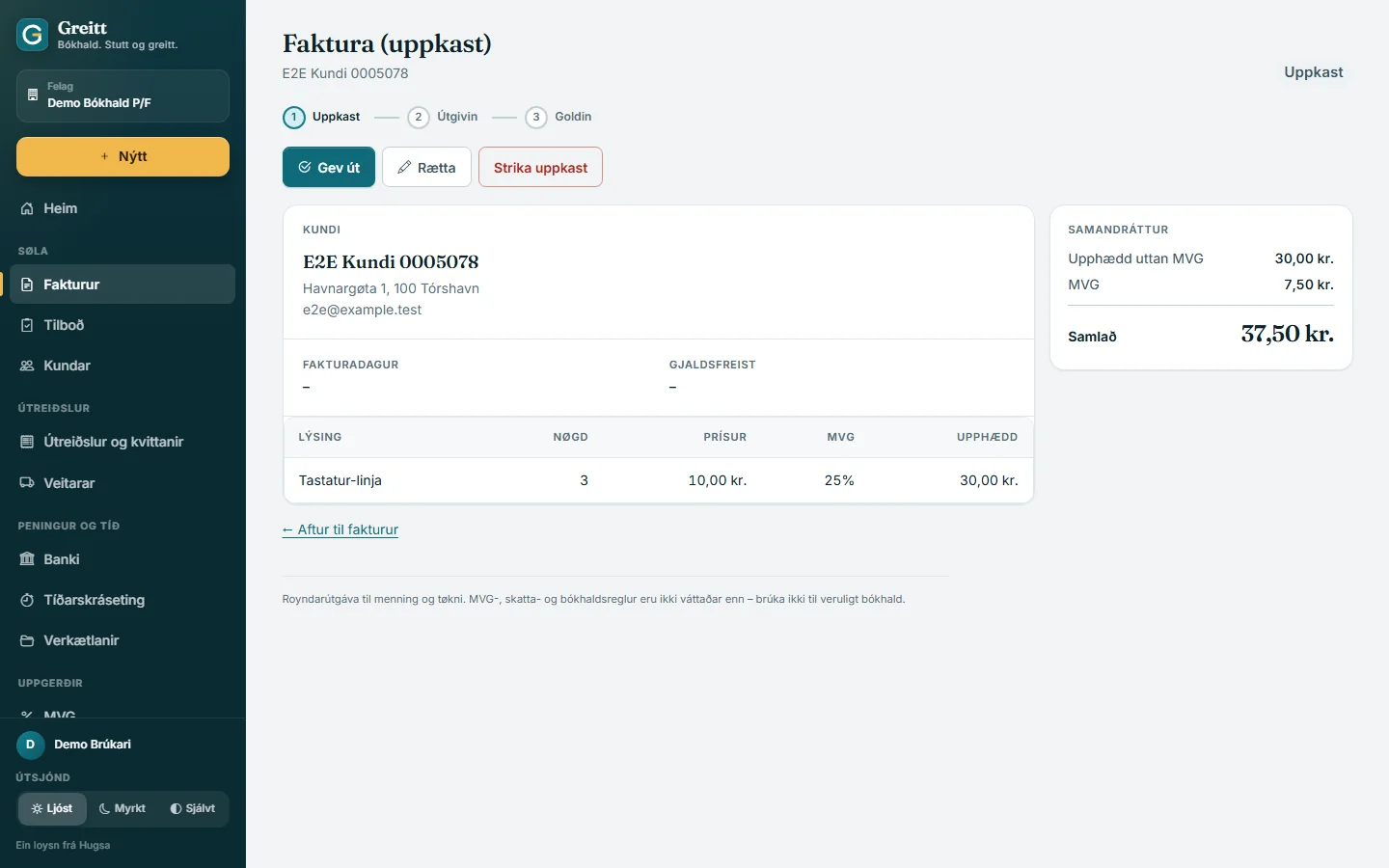Open Útreiðslur og kvittanir page
1389x868 pixels.
click(x=123, y=442)
